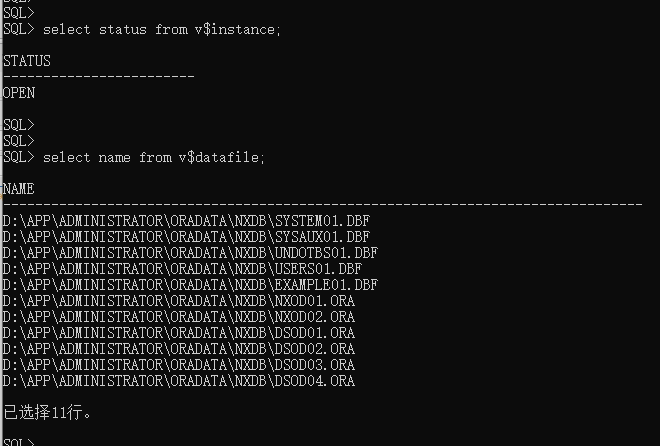Click the 'select name from v$datafile' command
Image resolution: width=660 pixels, height=446 pixels.
[x=154, y=157]
